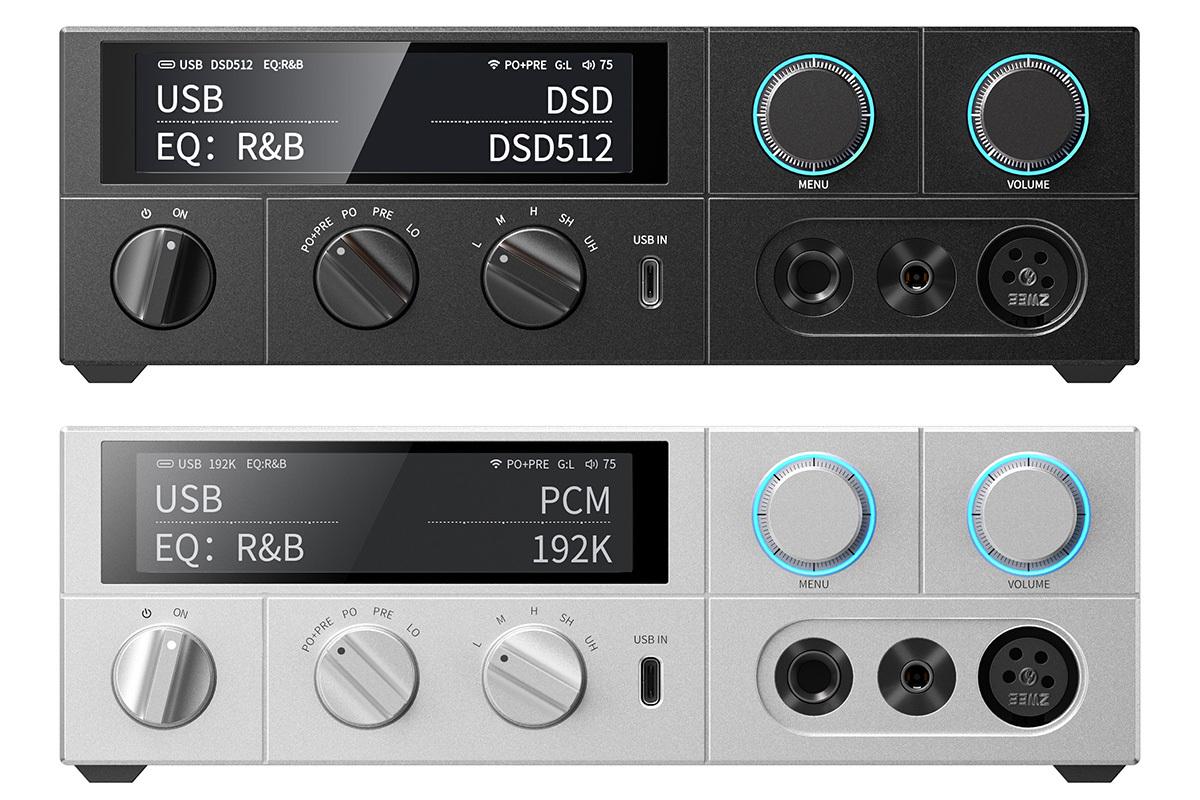The width and height of the screenshot is (1200, 800).
Task: Click the small '192K' status on silver display
Action: tap(221, 465)
